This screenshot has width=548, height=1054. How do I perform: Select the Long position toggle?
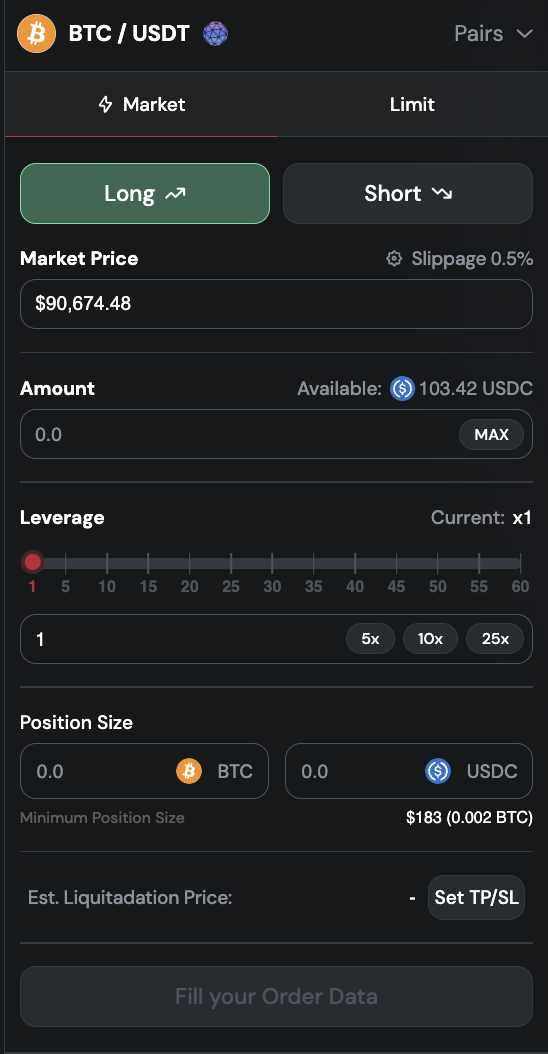tap(145, 194)
